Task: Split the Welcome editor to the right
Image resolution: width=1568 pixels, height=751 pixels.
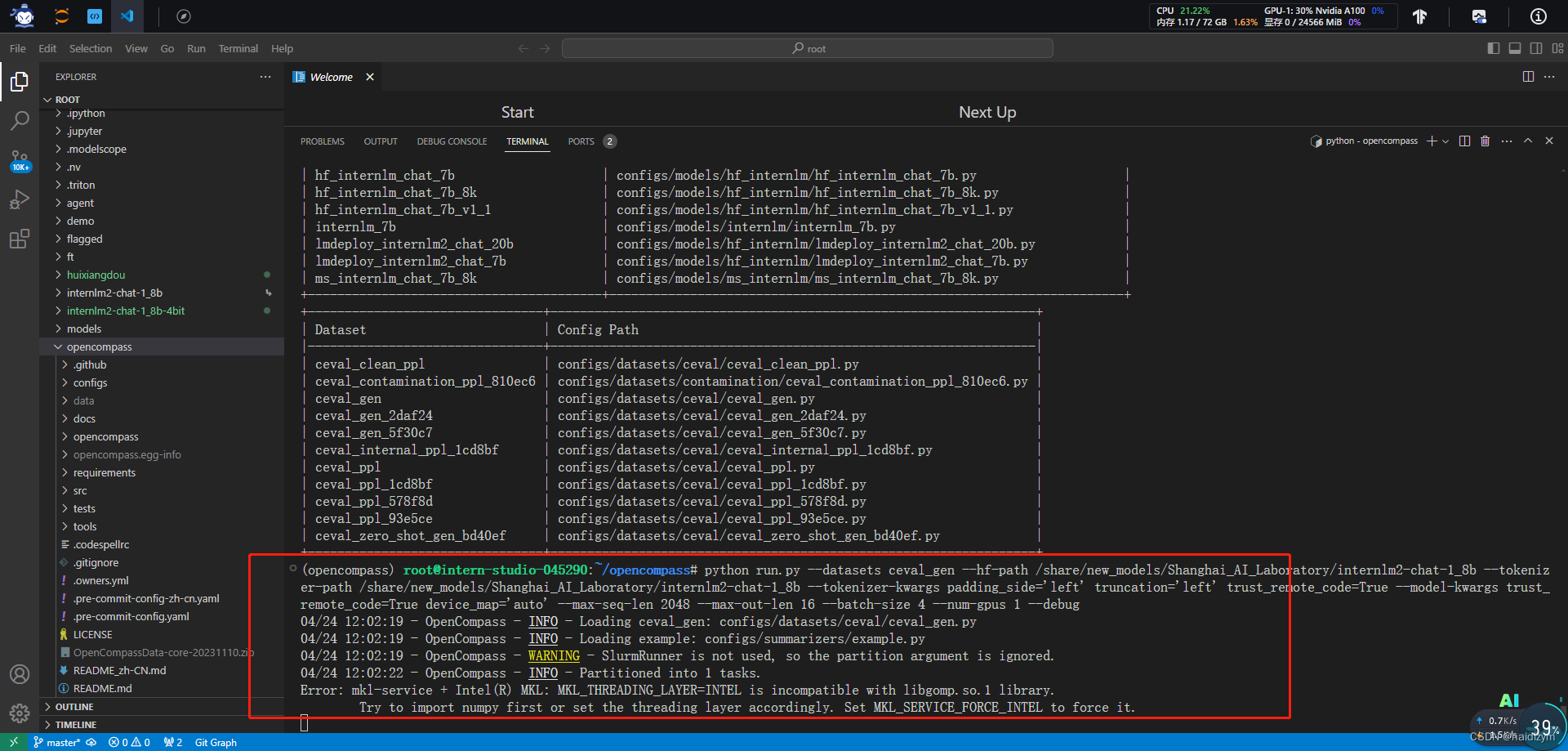Action: [x=1528, y=77]
